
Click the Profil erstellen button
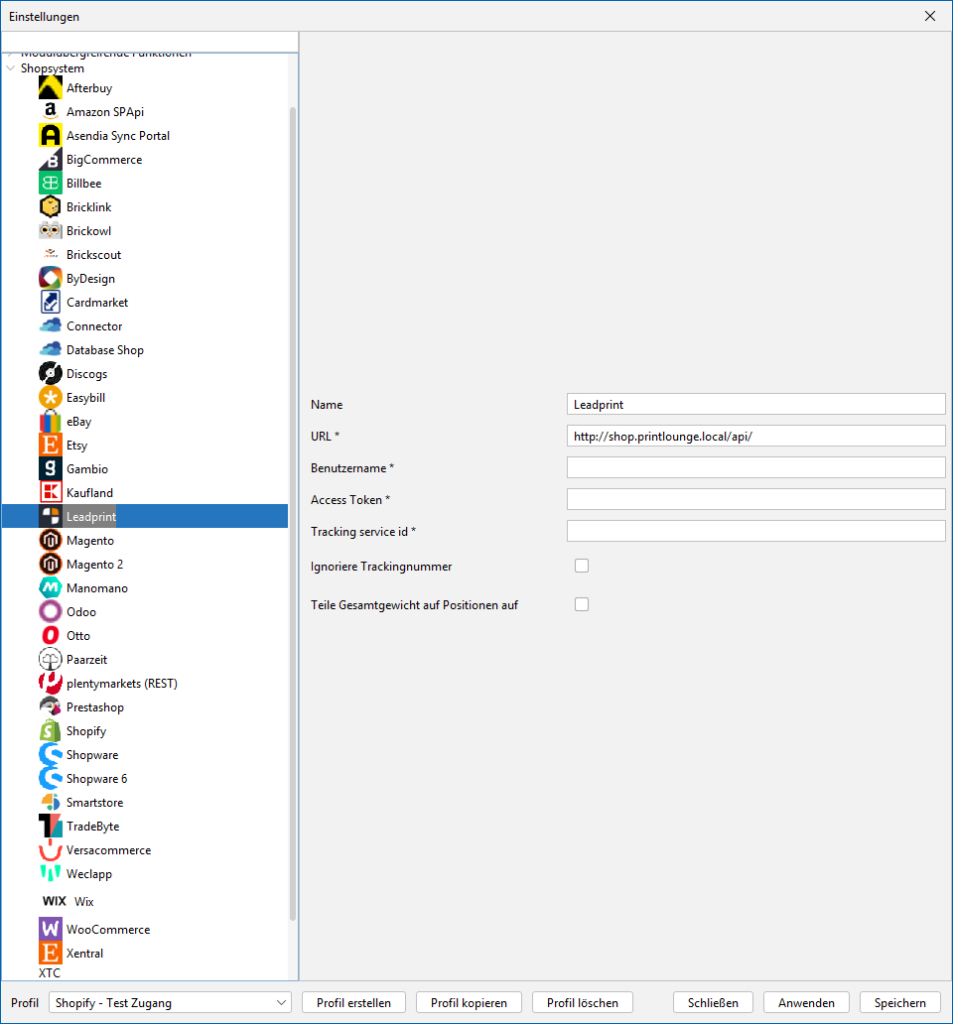pos(353,1002)
